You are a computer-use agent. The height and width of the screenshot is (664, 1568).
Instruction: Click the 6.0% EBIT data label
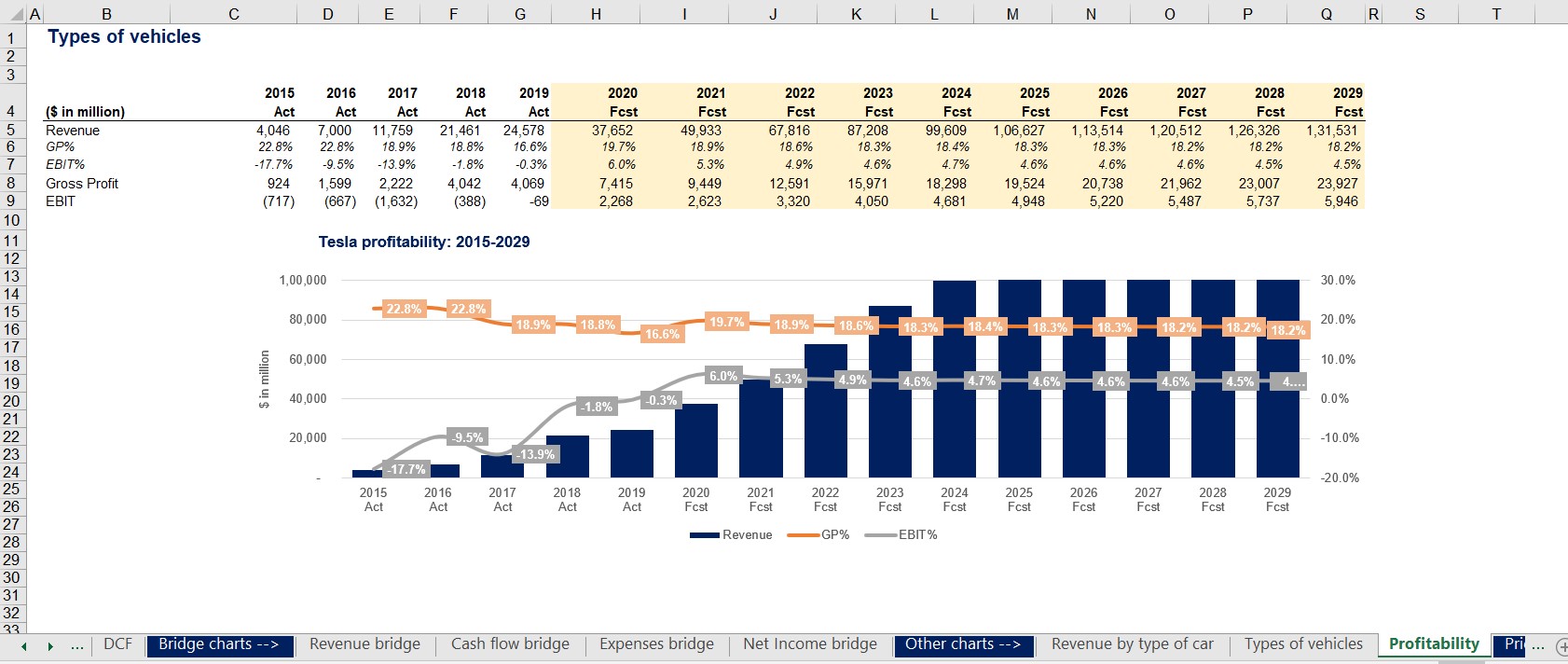click(723, 377)
